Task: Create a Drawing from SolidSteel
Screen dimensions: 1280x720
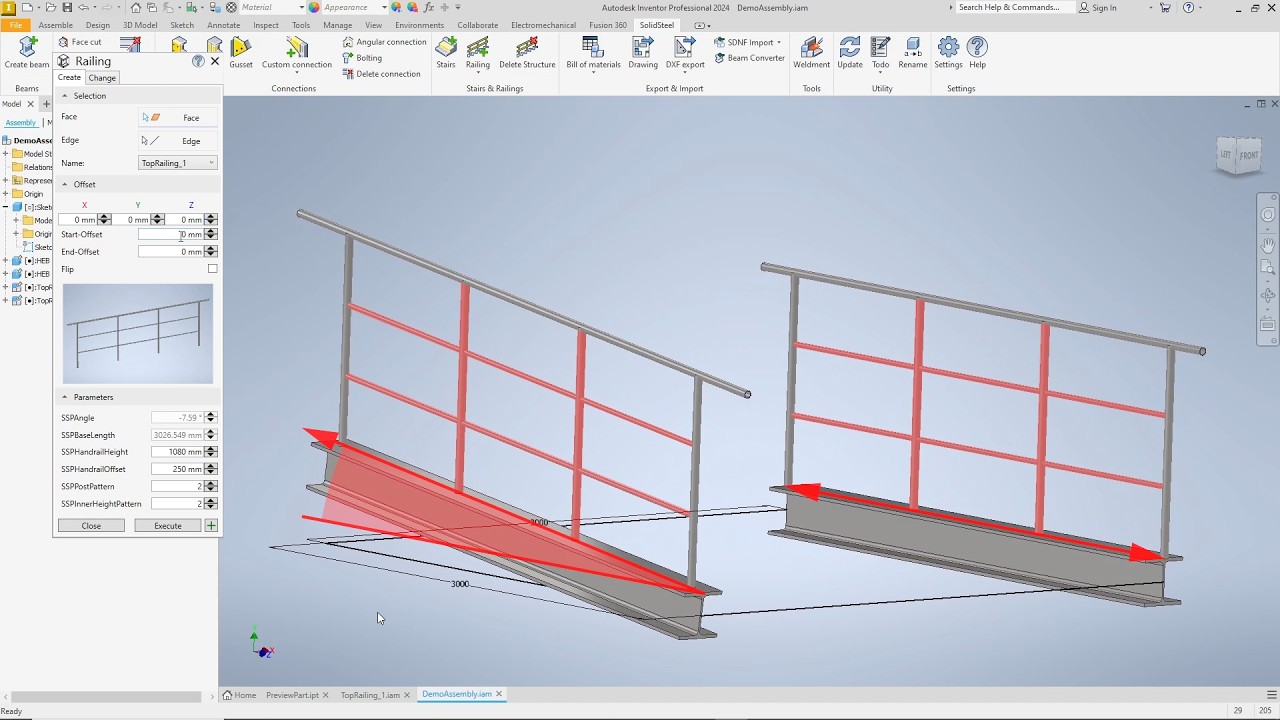Action: click(643, 53)
